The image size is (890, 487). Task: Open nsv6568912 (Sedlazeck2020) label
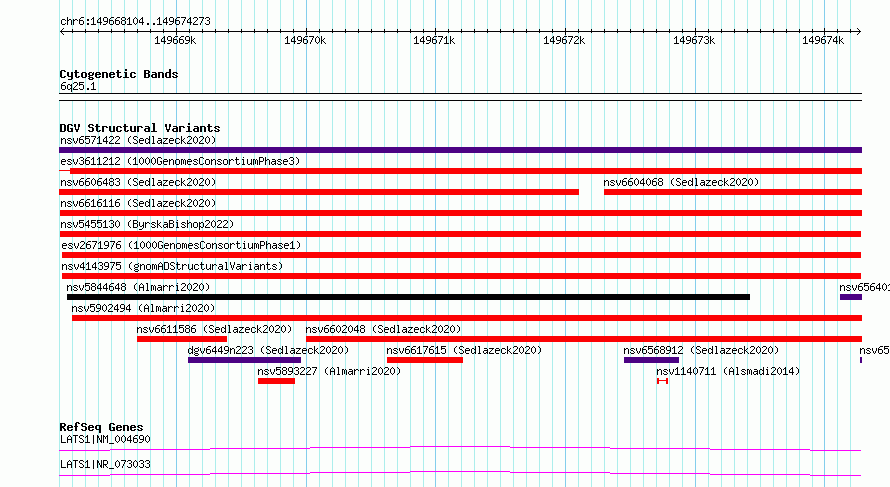(701, 350)
